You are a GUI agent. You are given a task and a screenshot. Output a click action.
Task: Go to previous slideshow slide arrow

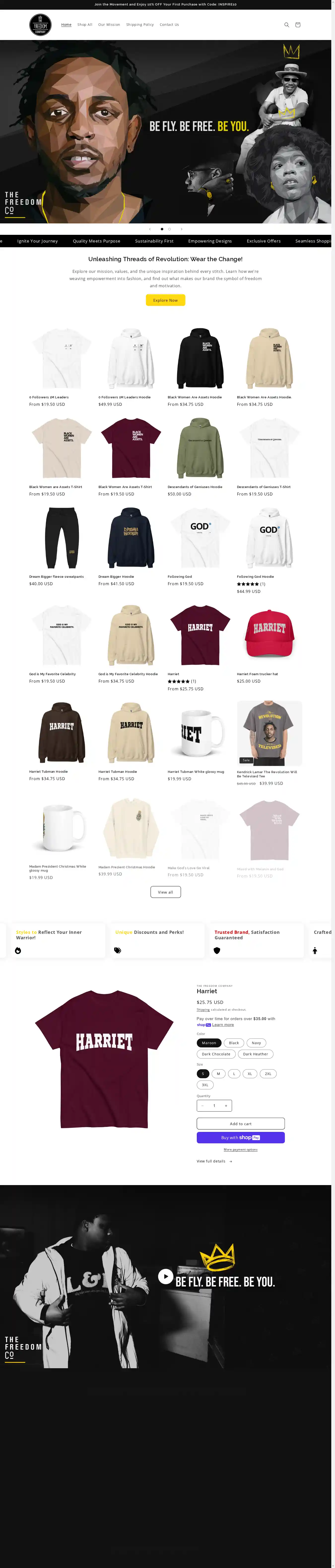pos(150,229)
